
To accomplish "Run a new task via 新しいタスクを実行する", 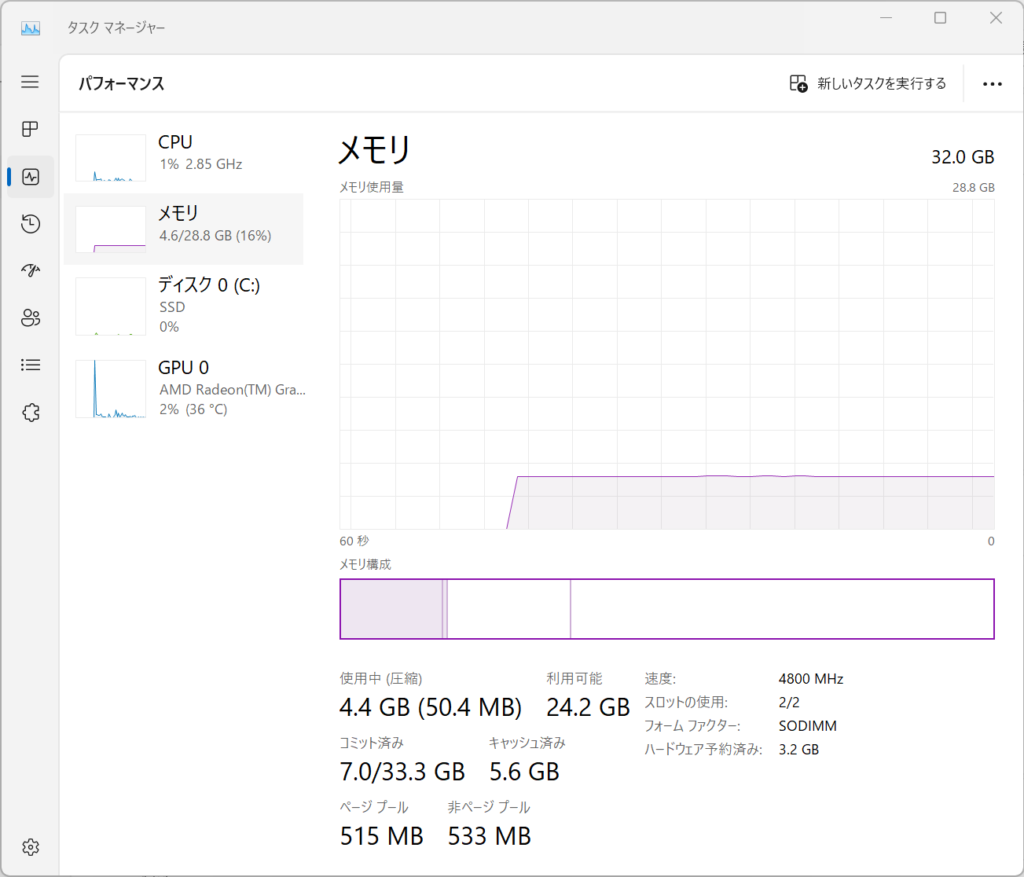I will [x=867, y=84].
